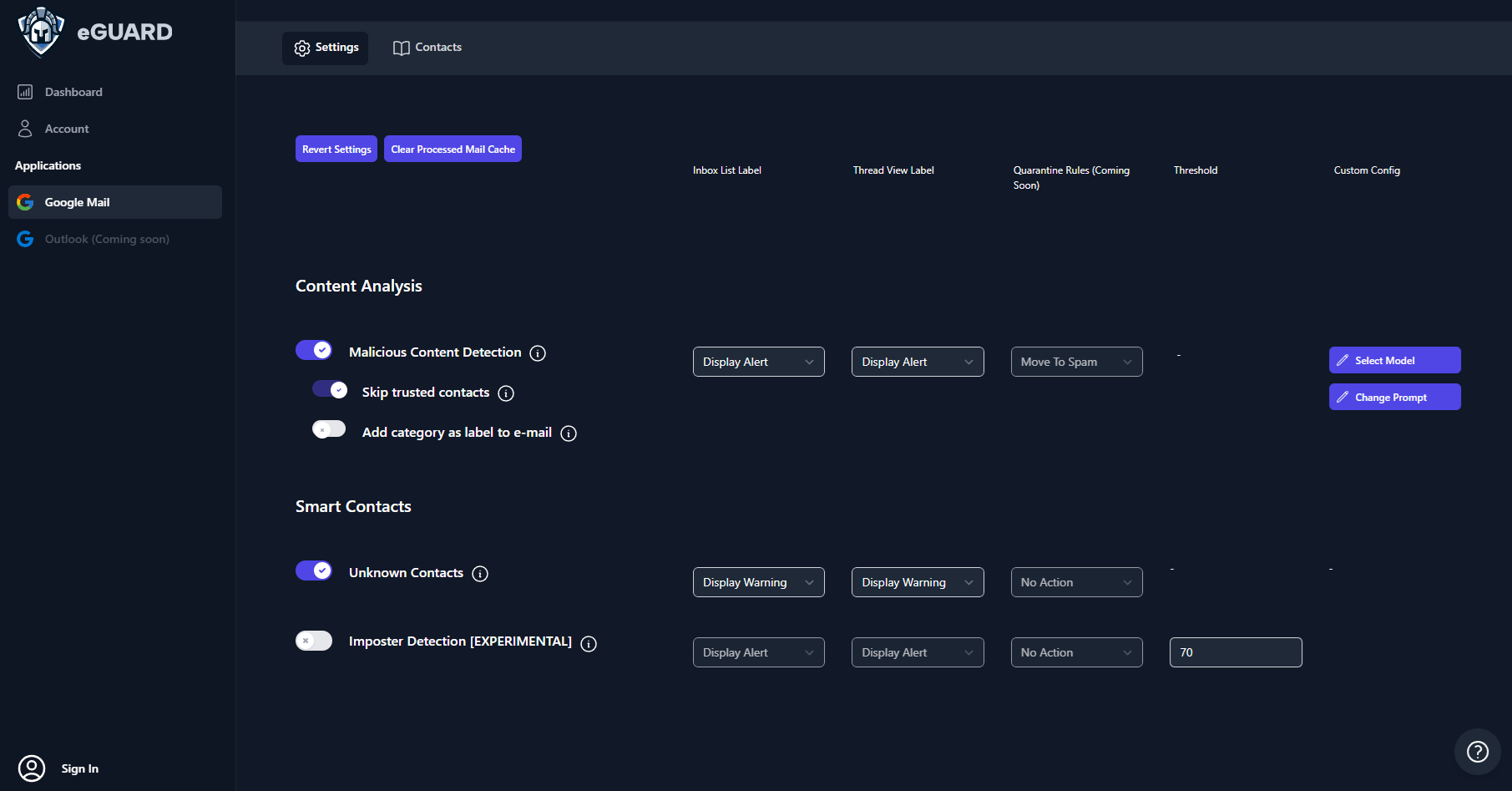
Task: Switch to the Settings tab
Action: pos(326,48)
